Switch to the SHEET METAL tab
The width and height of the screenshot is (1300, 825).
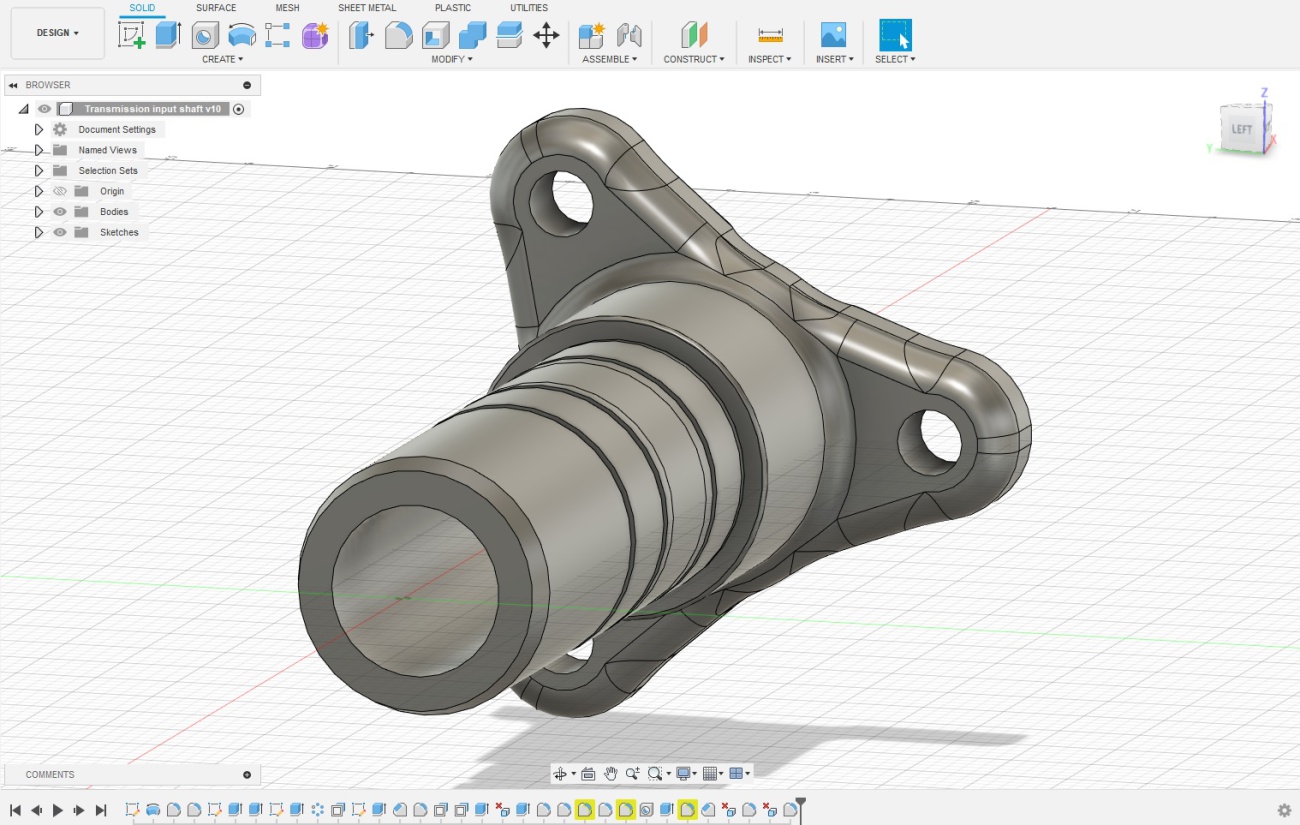366,8
